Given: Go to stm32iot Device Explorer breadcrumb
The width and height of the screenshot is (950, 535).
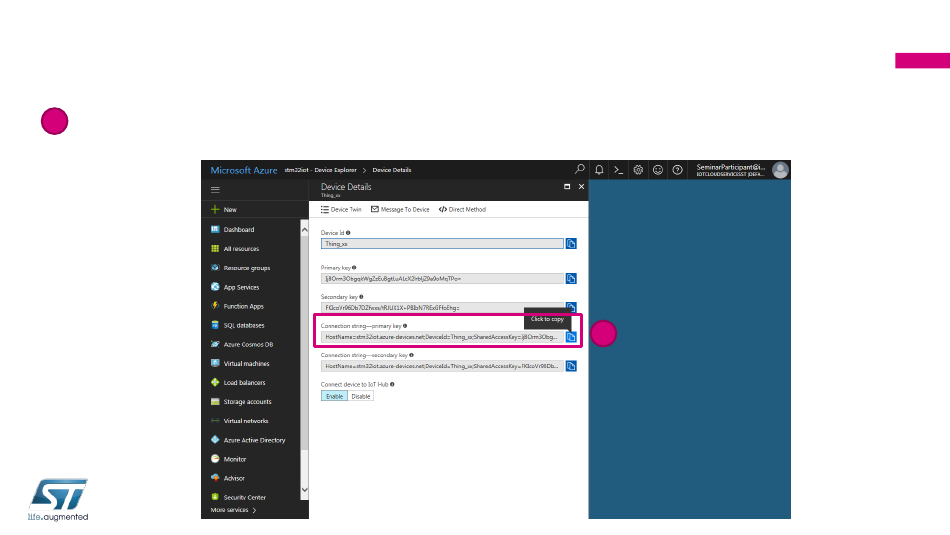Looking at the screenshot, I should pos(320,170).
